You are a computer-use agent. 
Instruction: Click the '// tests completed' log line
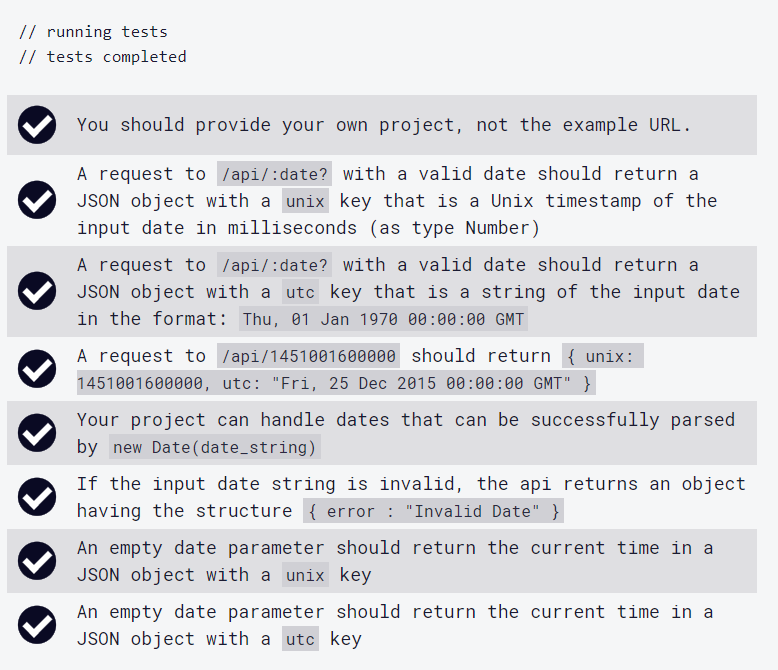[103, 57]
